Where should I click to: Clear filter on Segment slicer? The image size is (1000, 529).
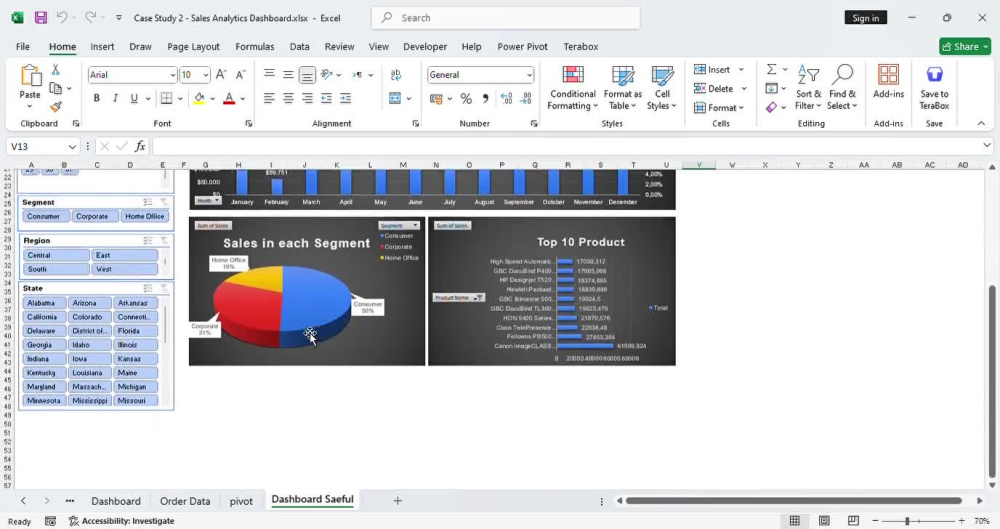(x=164, y=202)
